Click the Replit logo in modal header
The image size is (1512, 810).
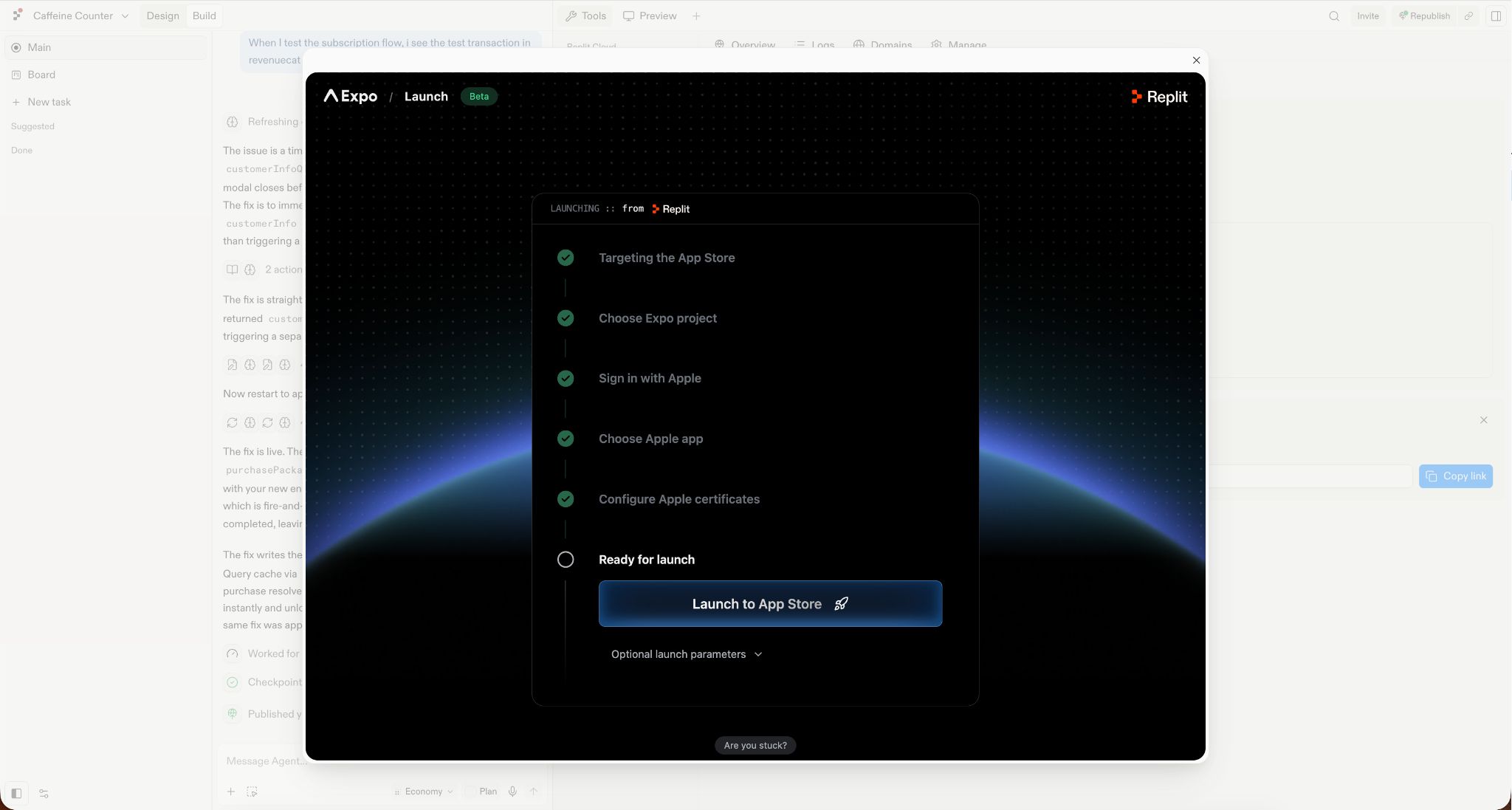coord(1159,97)
